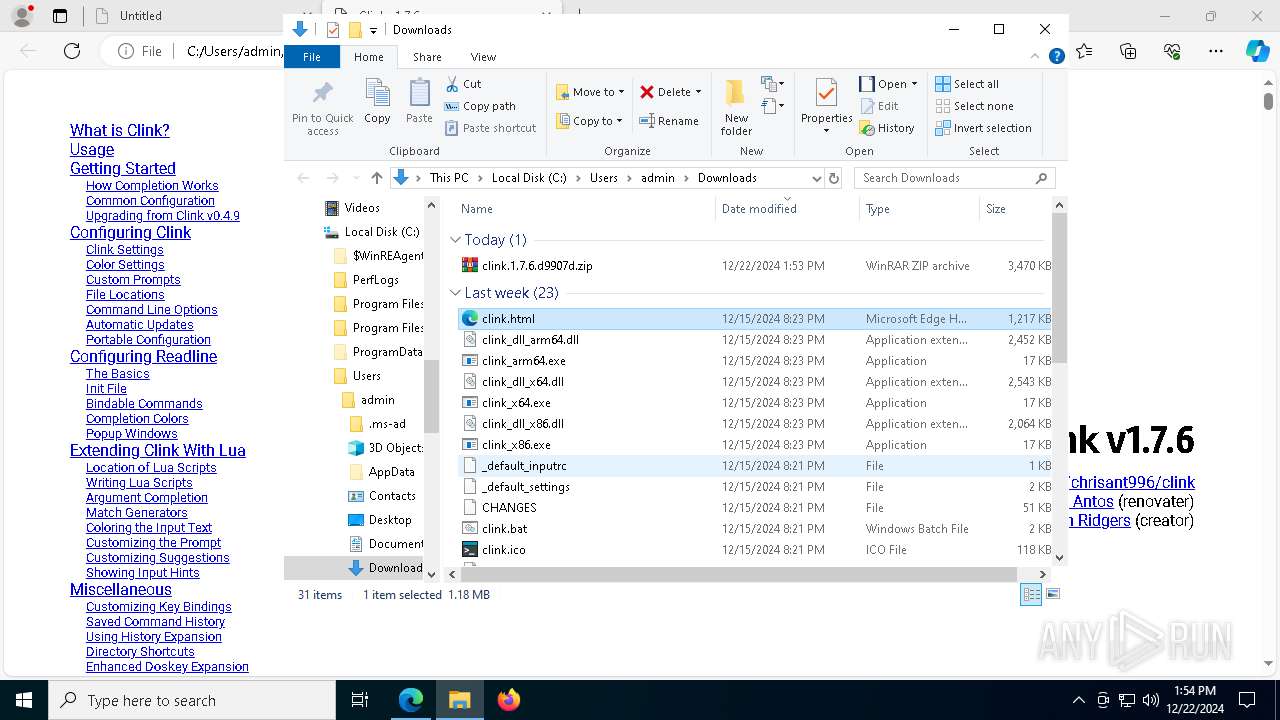
Task: Open Task View on taskbar
Action: [360, 700]
